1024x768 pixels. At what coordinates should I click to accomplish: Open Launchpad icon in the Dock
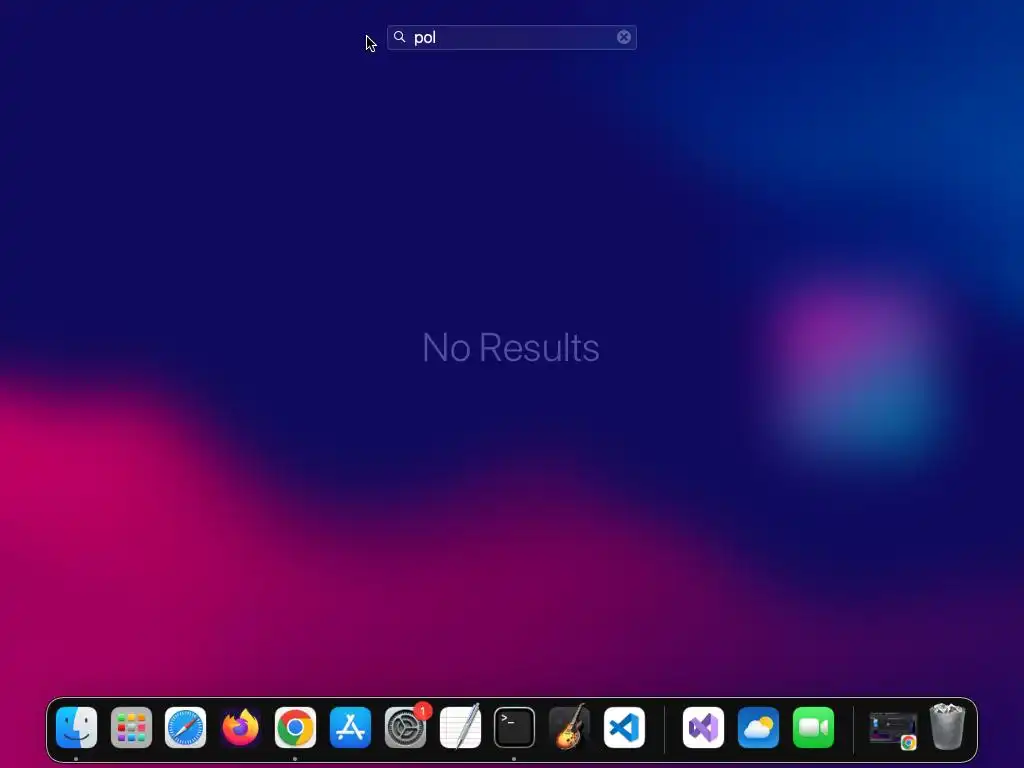coord(131,727)
